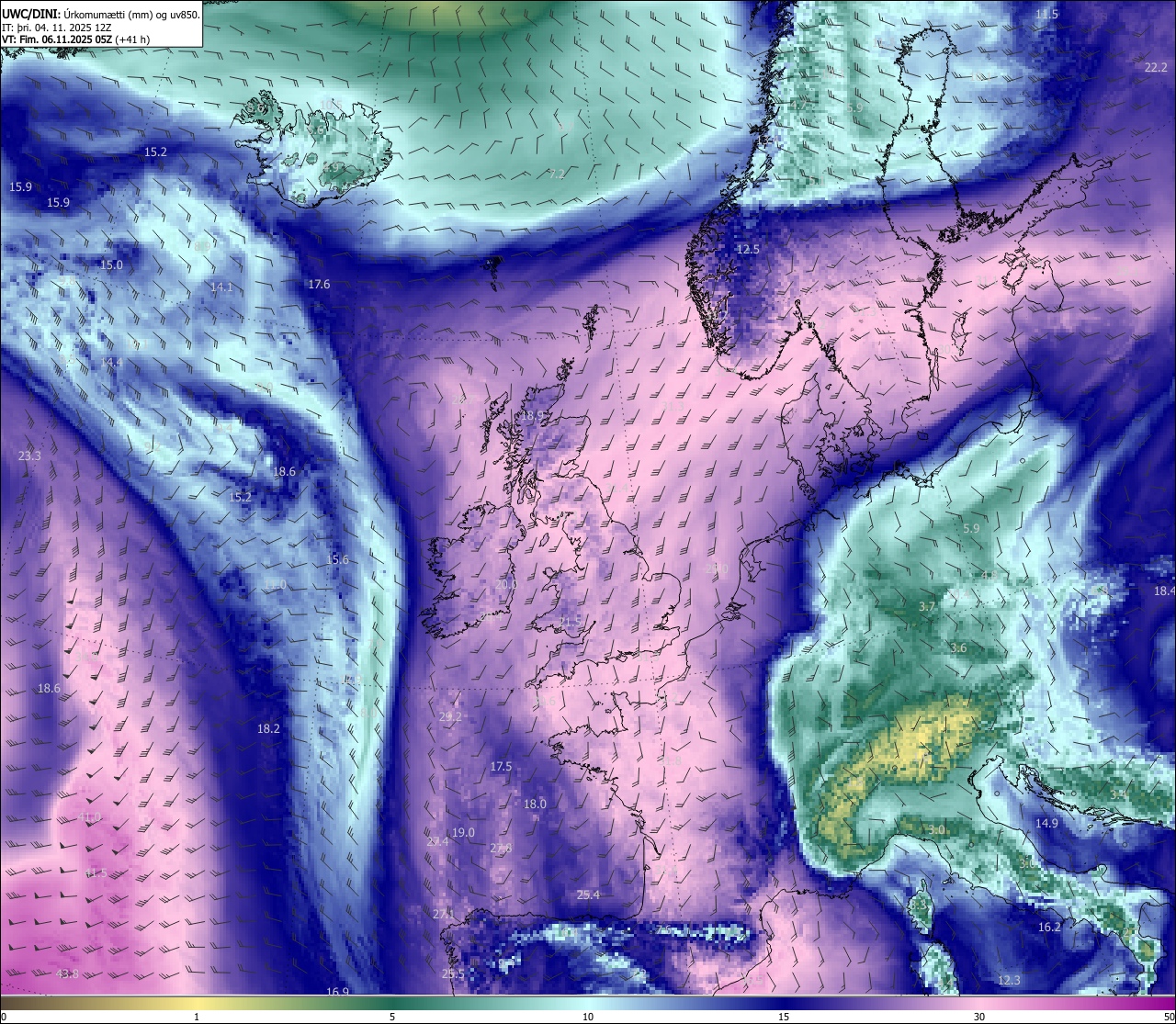1176x1024 pixels.
Task: Click the 12.5 value over Norway
Action: pos(748,250)
